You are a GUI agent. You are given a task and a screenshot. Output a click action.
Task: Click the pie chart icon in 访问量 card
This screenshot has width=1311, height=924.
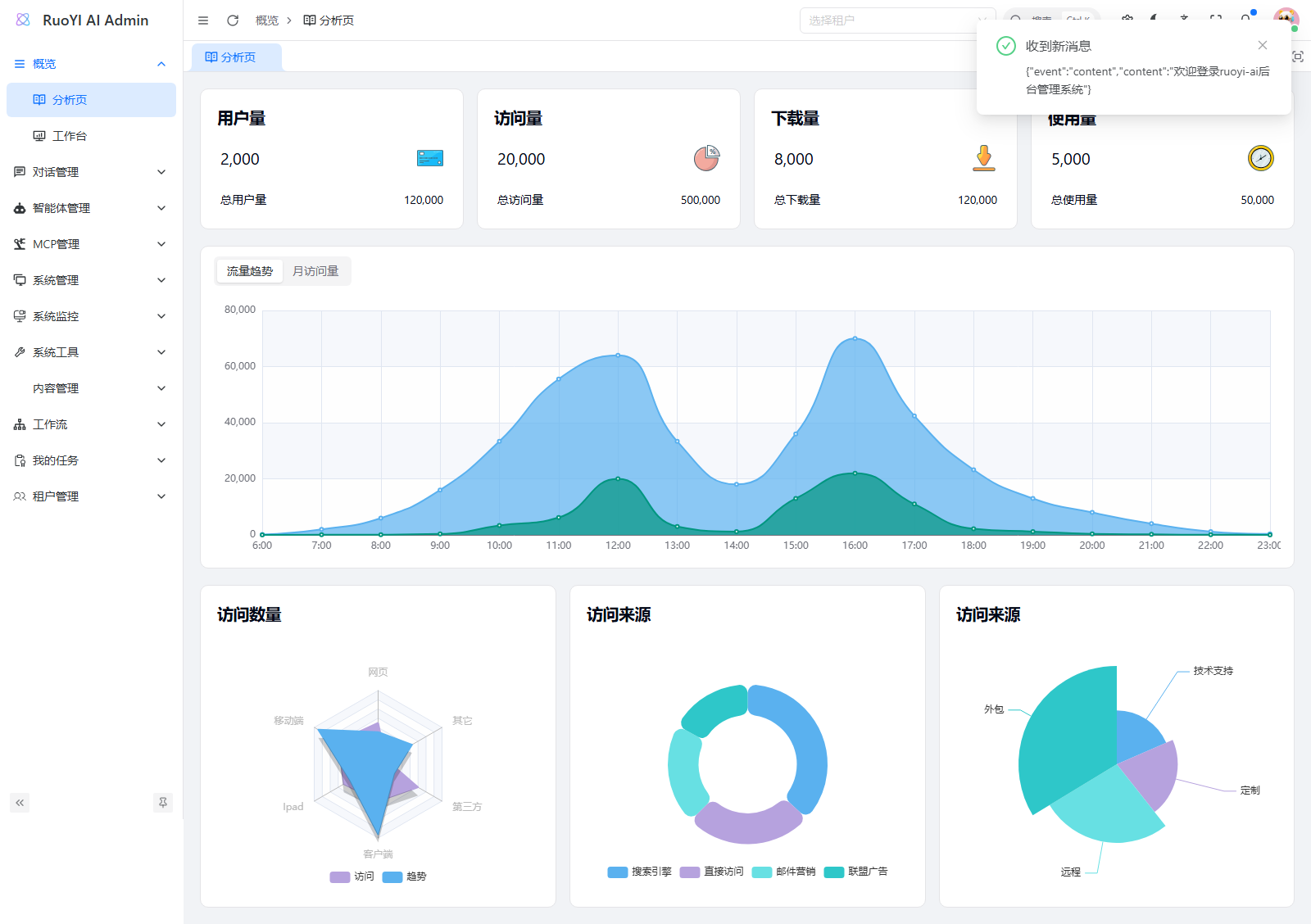click(x=706, y=158)
